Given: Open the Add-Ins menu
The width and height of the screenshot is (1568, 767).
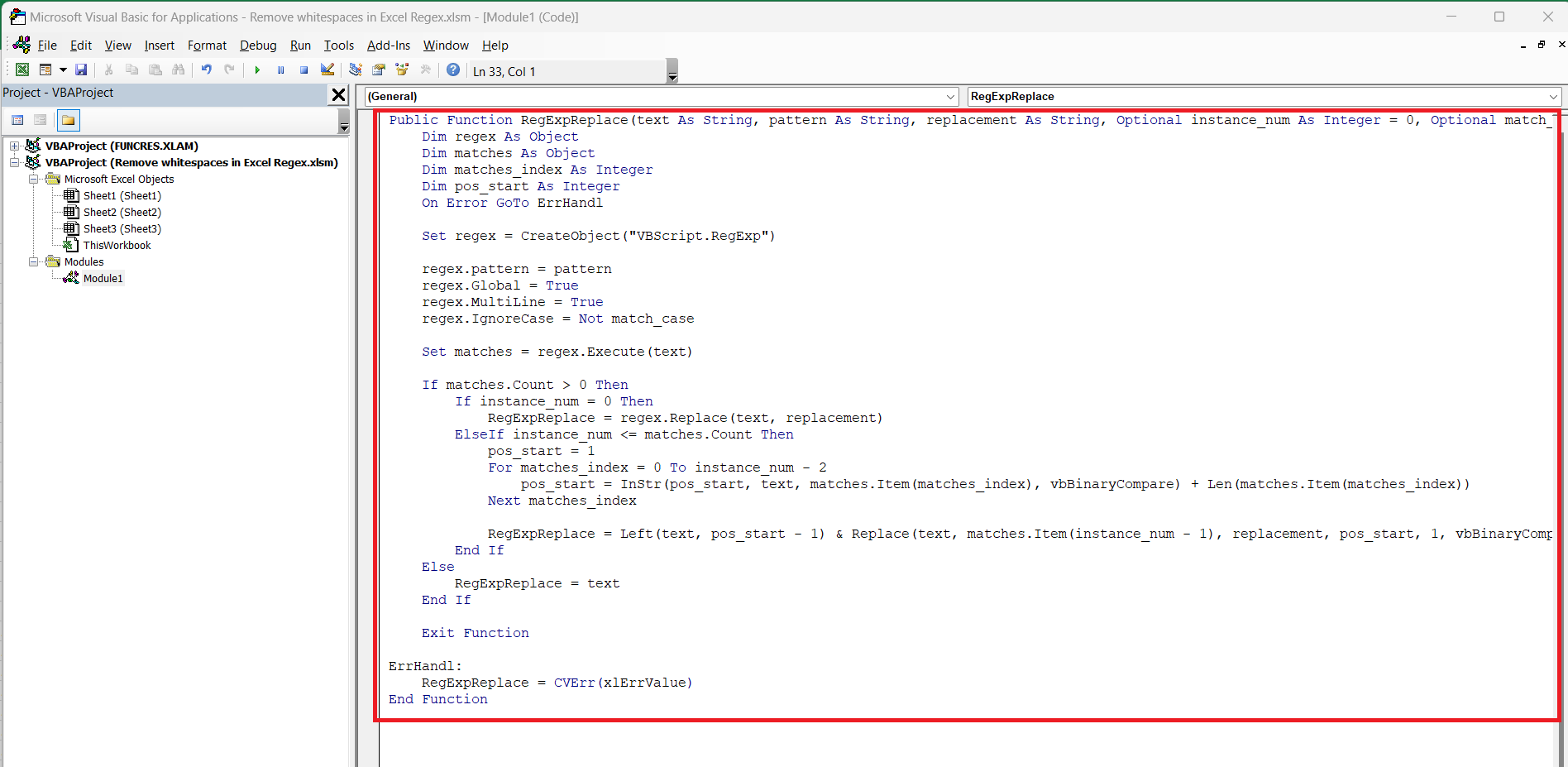Looking at the screenshot, I should tap(389, 46).
